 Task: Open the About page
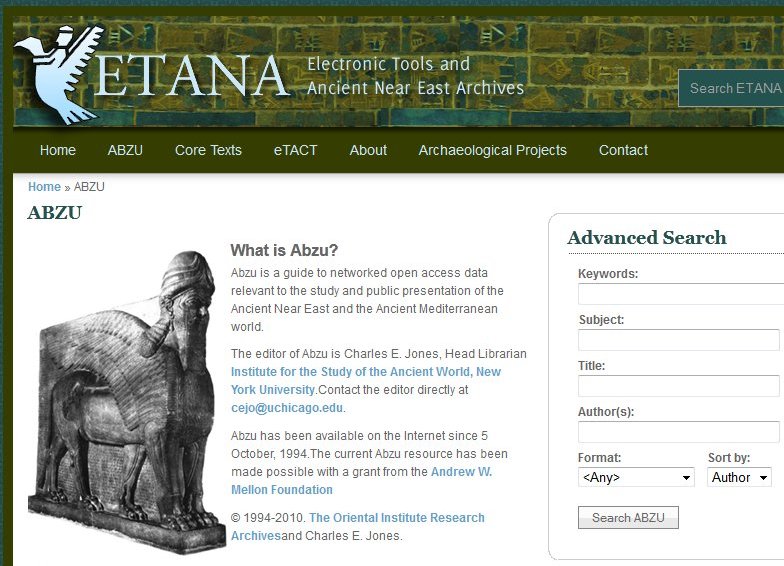point(368,150)
